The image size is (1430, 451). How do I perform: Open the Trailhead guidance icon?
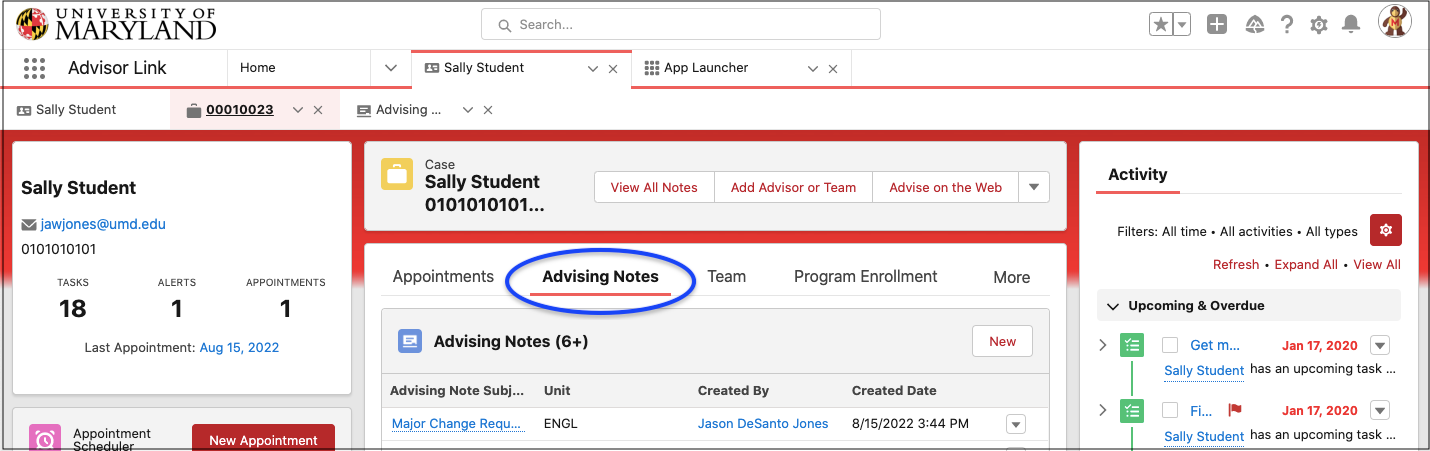1254,25
